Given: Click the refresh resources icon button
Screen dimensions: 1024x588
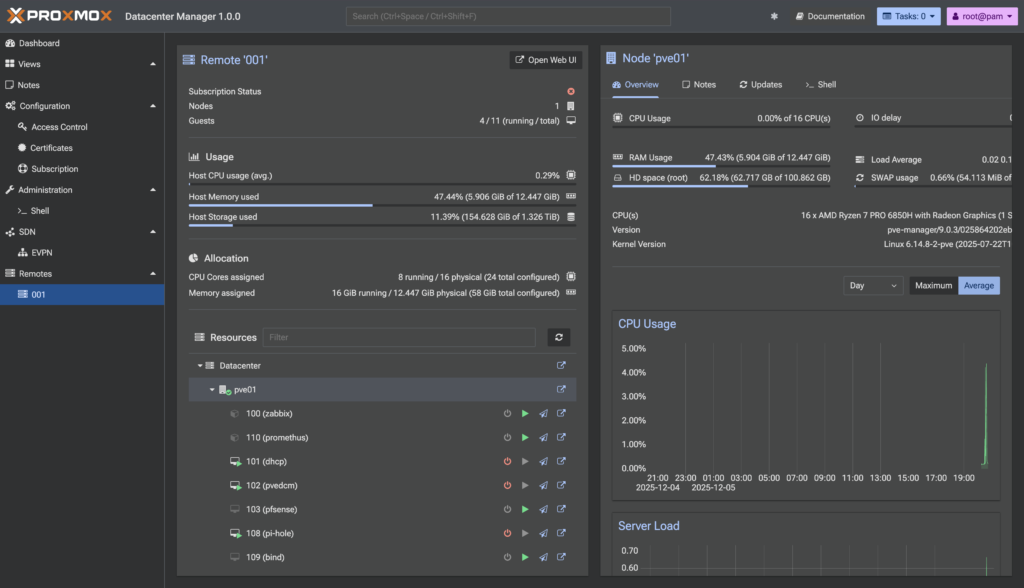Looking at the screenshot, I should click(x=560, y=338).
